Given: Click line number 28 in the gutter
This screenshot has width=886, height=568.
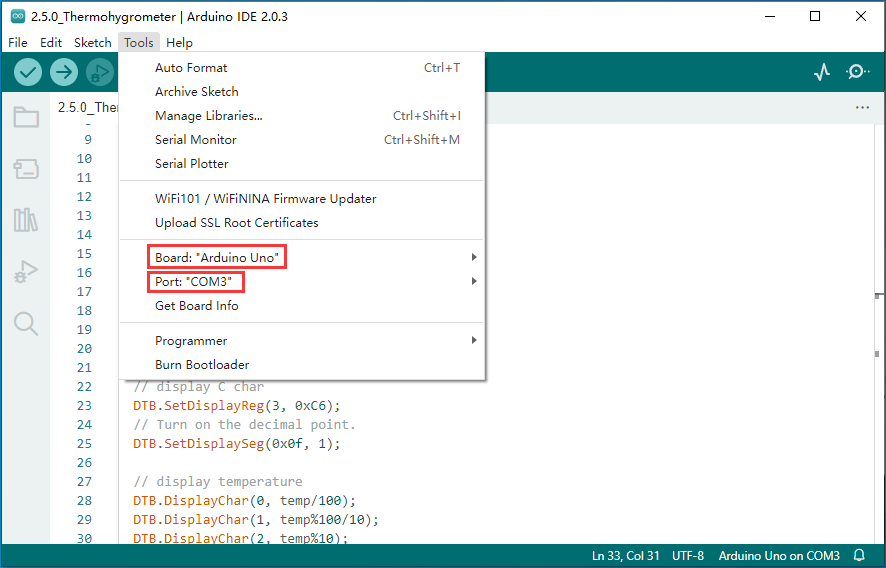Looking at the screenshot, I should pos(84,501).
